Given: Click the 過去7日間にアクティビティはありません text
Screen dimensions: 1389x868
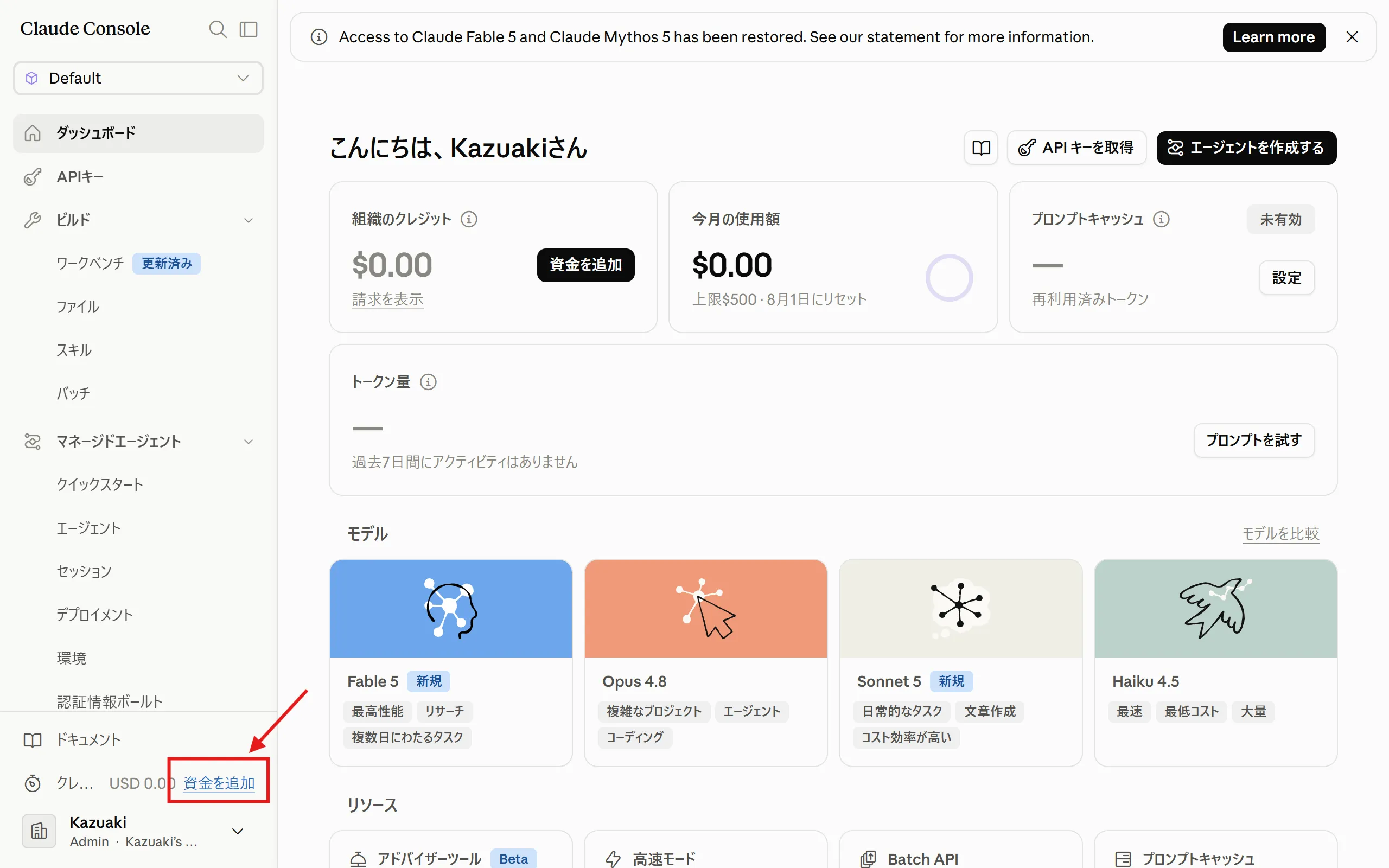Looking at the screenshot, I should point(465,463).
